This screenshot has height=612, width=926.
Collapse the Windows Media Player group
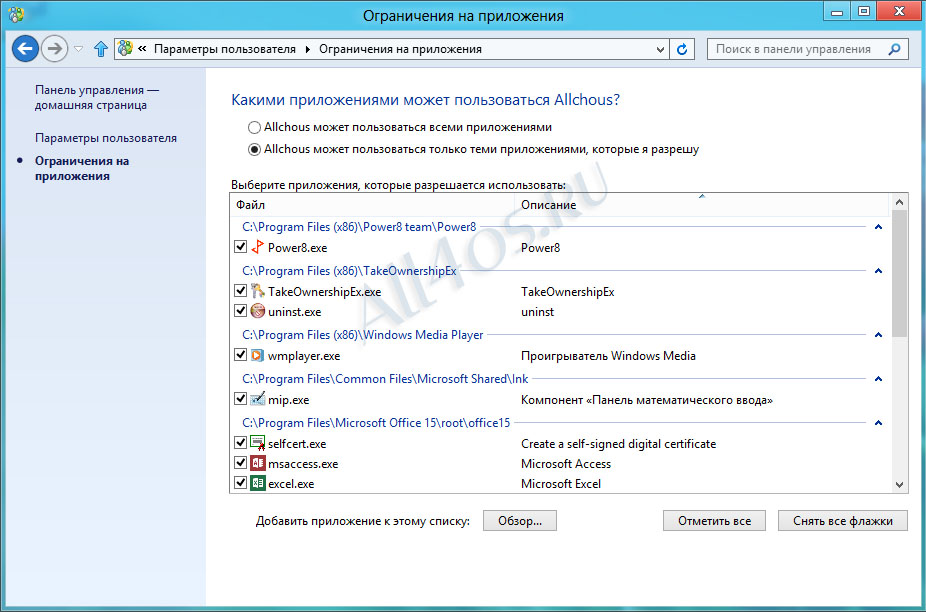point(878,335)
